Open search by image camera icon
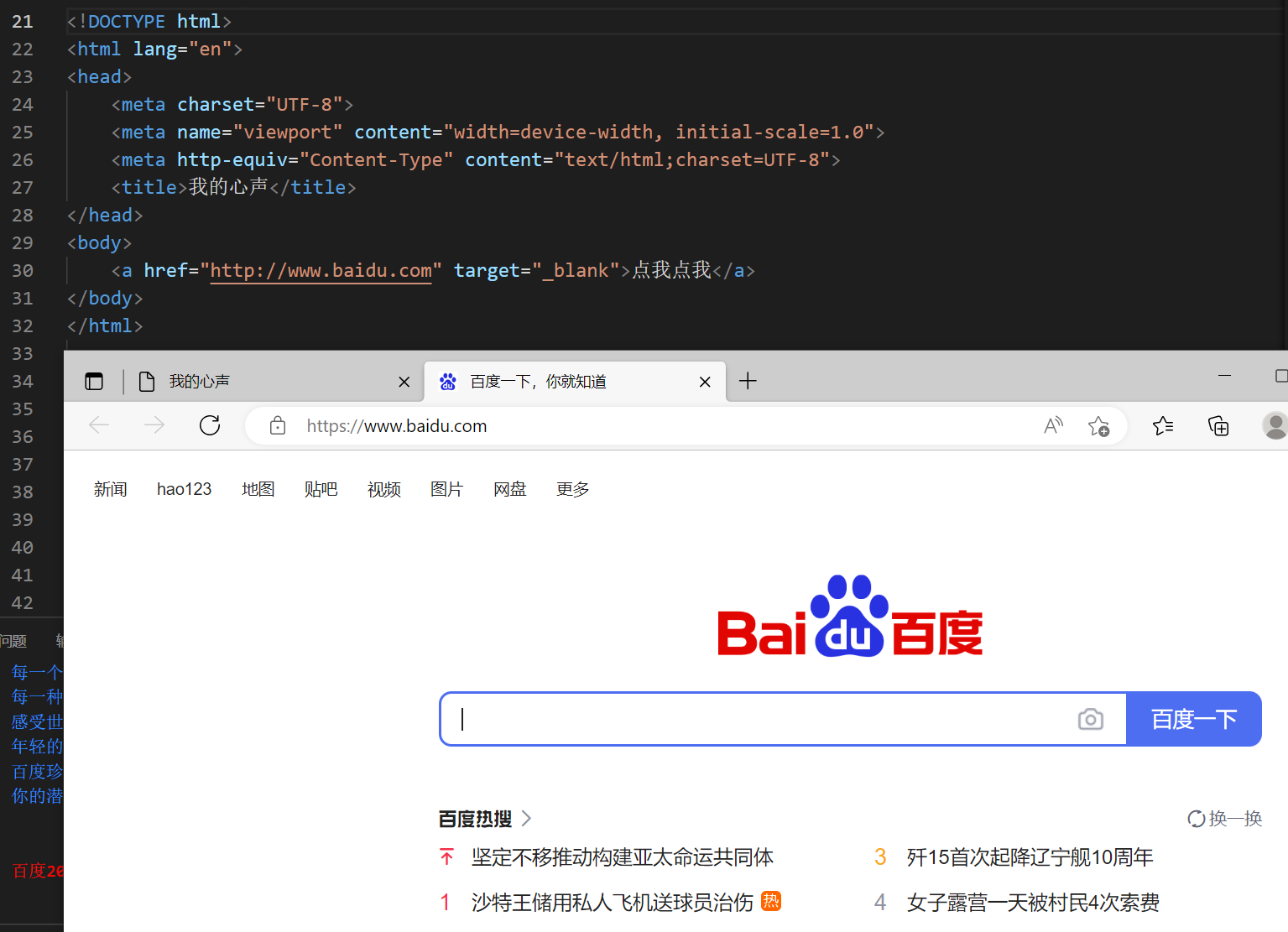This screenshot has height=932, width=1288. pyautogui.click(x=1090, y=719)
